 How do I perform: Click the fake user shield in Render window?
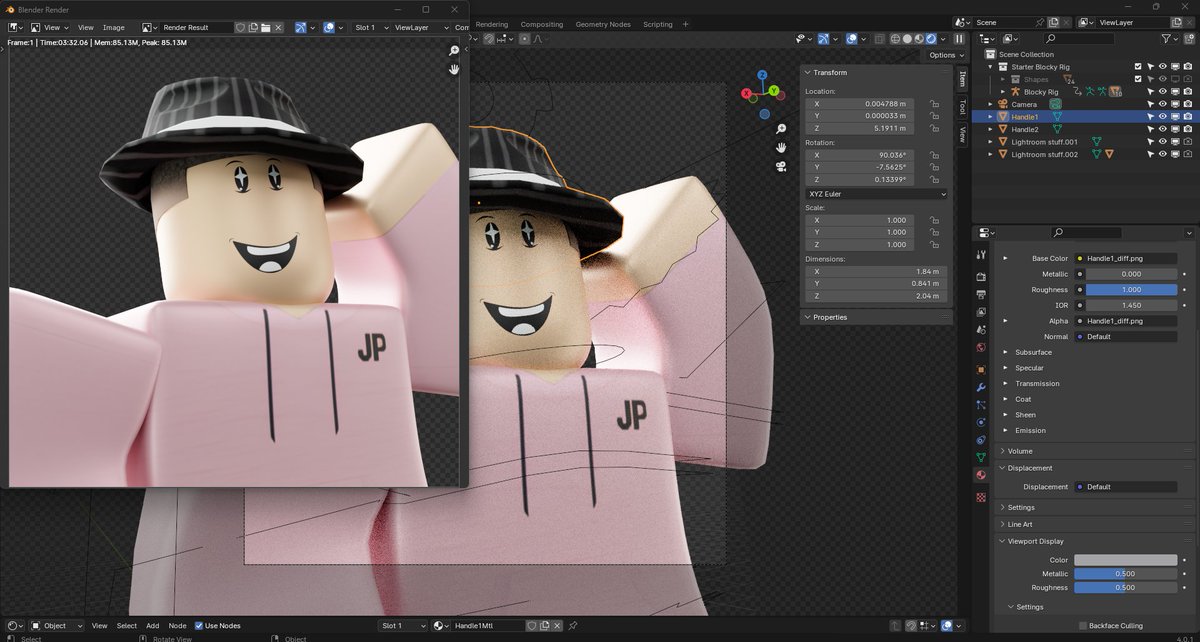pyautogui.click(x=240, y=28)
